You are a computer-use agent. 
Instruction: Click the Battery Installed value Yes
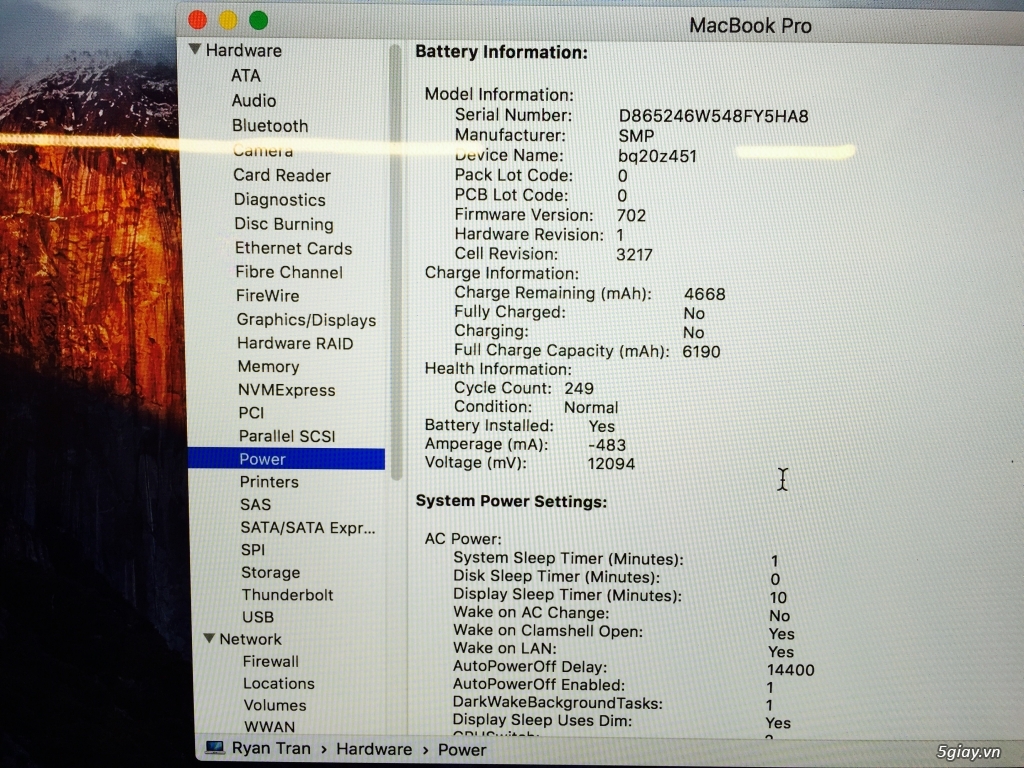coord(601,426)
